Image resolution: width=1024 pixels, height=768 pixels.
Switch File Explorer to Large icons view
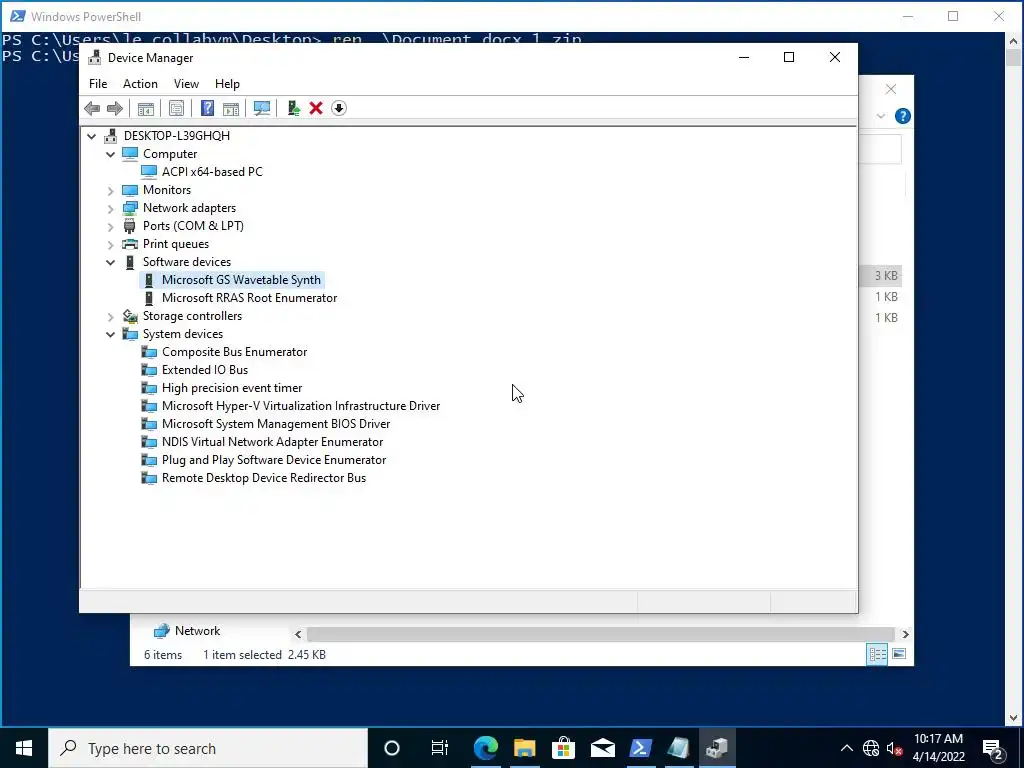(x=899, y=654)
